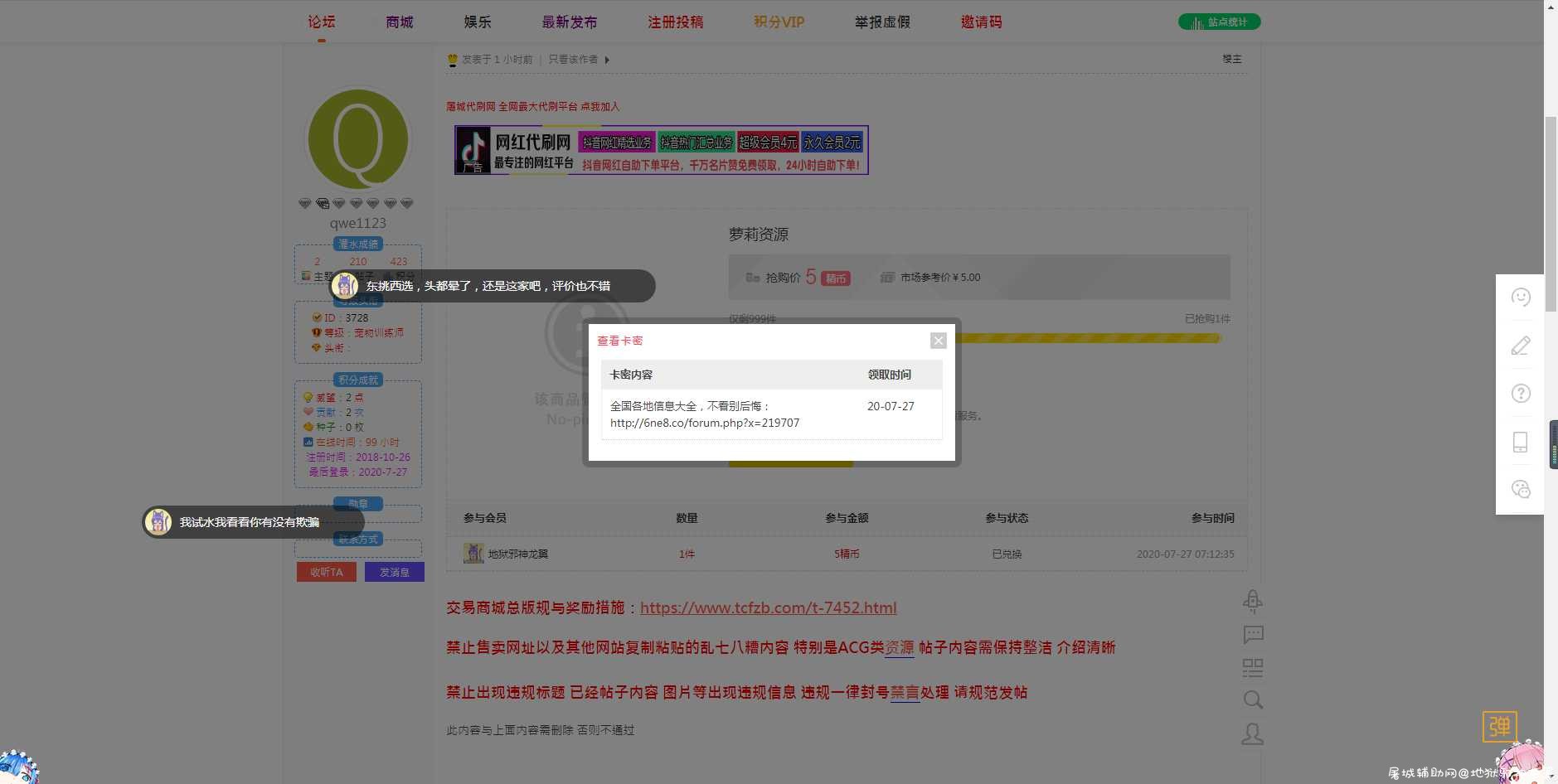Click the 积分成就 section header
Viewport: 1558px width, 784px height.
pyautogui.click(x=358, y=380)
